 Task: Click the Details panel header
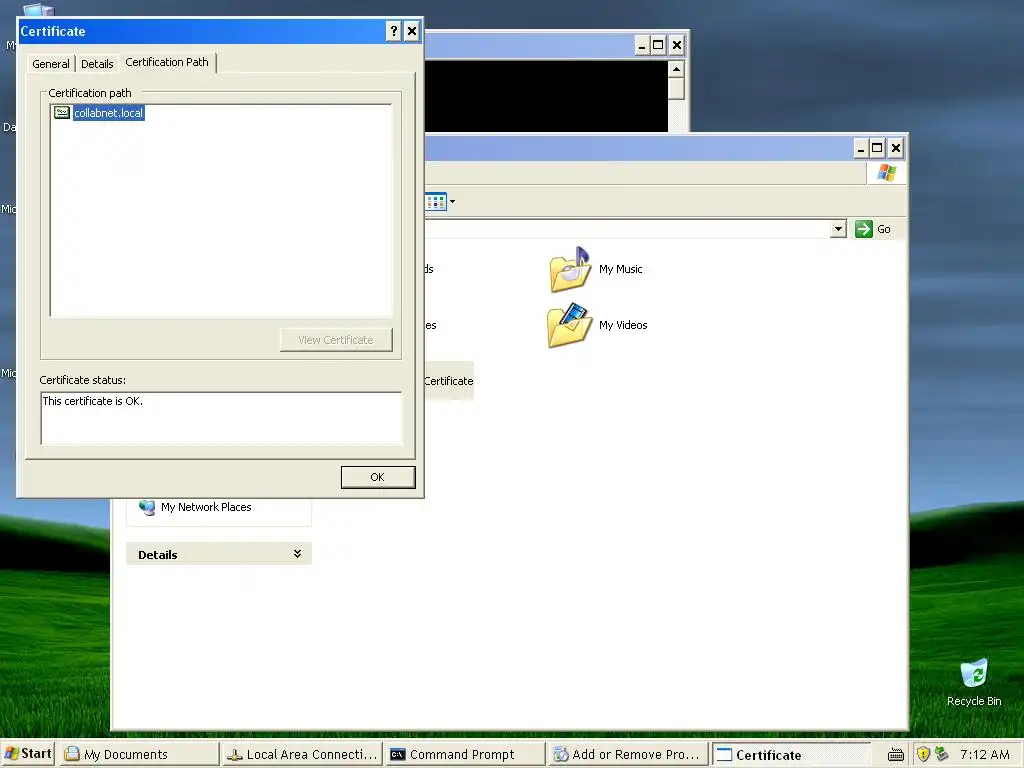coord(219,554)
